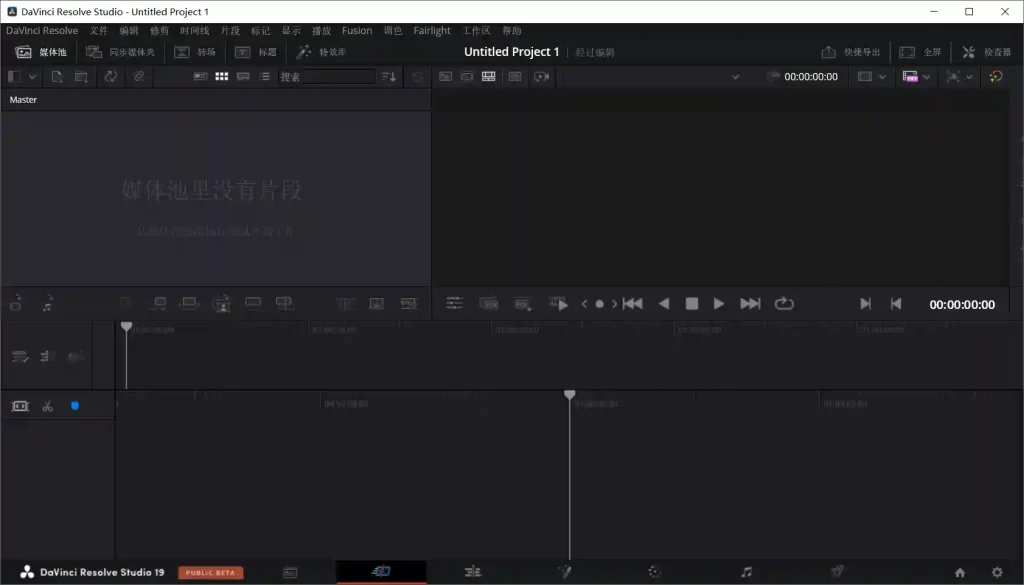
Task: Open the 媒体池 media pool panel
Action: point(41,52)
